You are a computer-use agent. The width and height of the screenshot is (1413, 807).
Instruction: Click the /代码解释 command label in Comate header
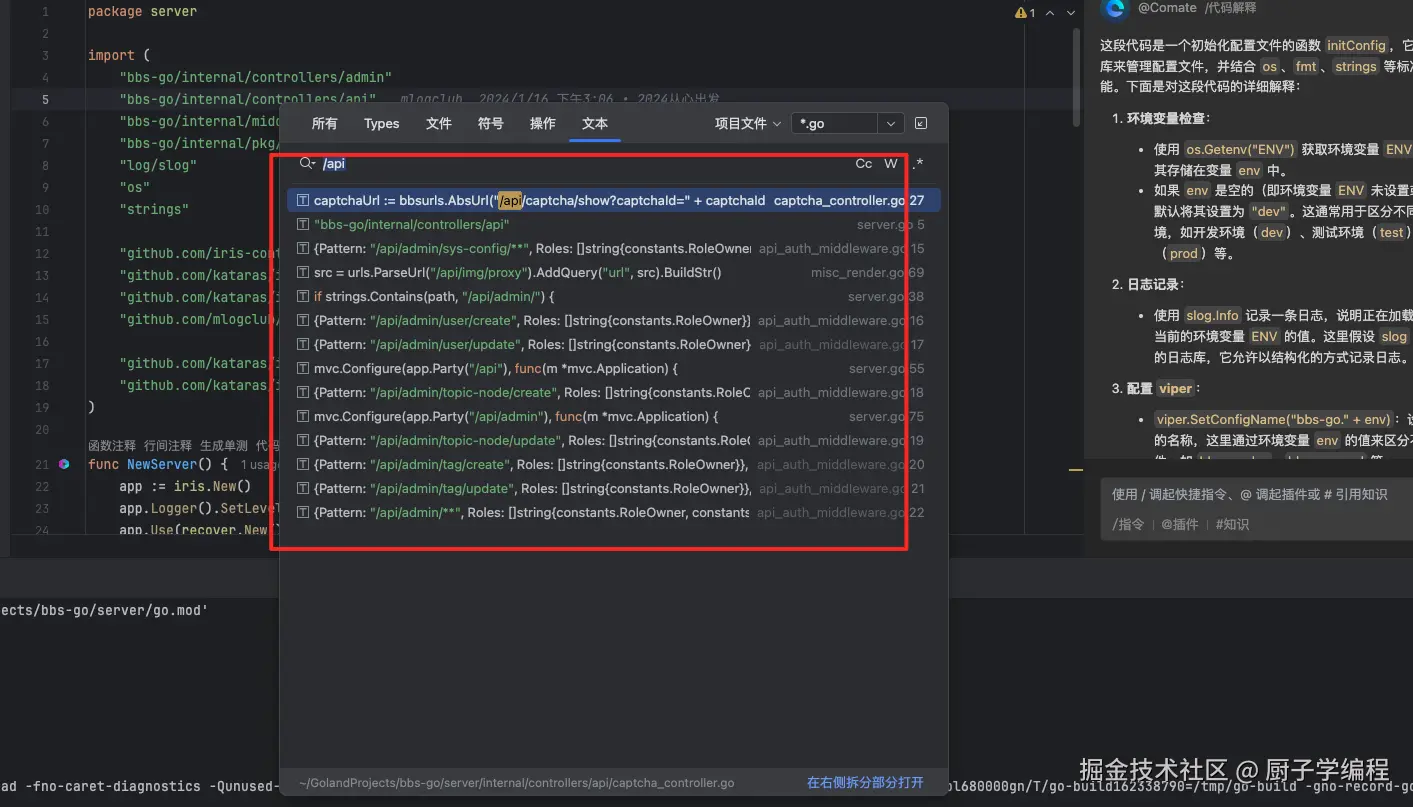[1230, 8]
